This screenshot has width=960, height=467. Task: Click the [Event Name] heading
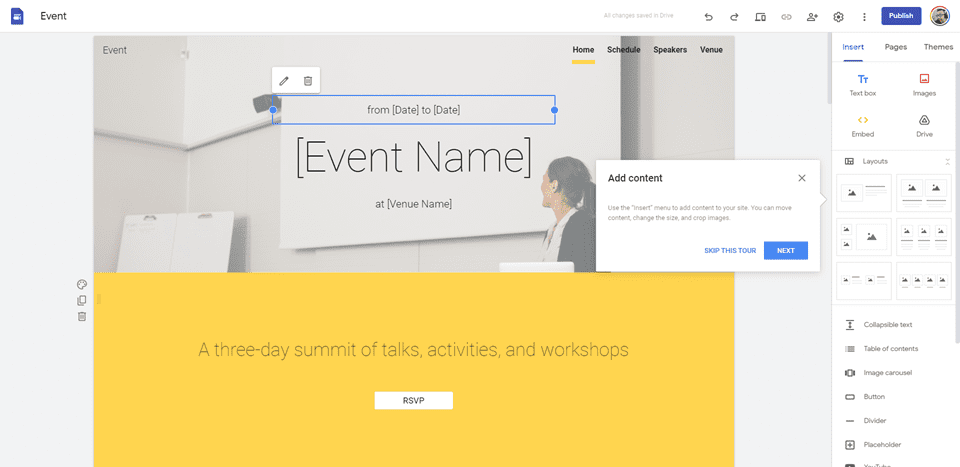coord(414,158)
